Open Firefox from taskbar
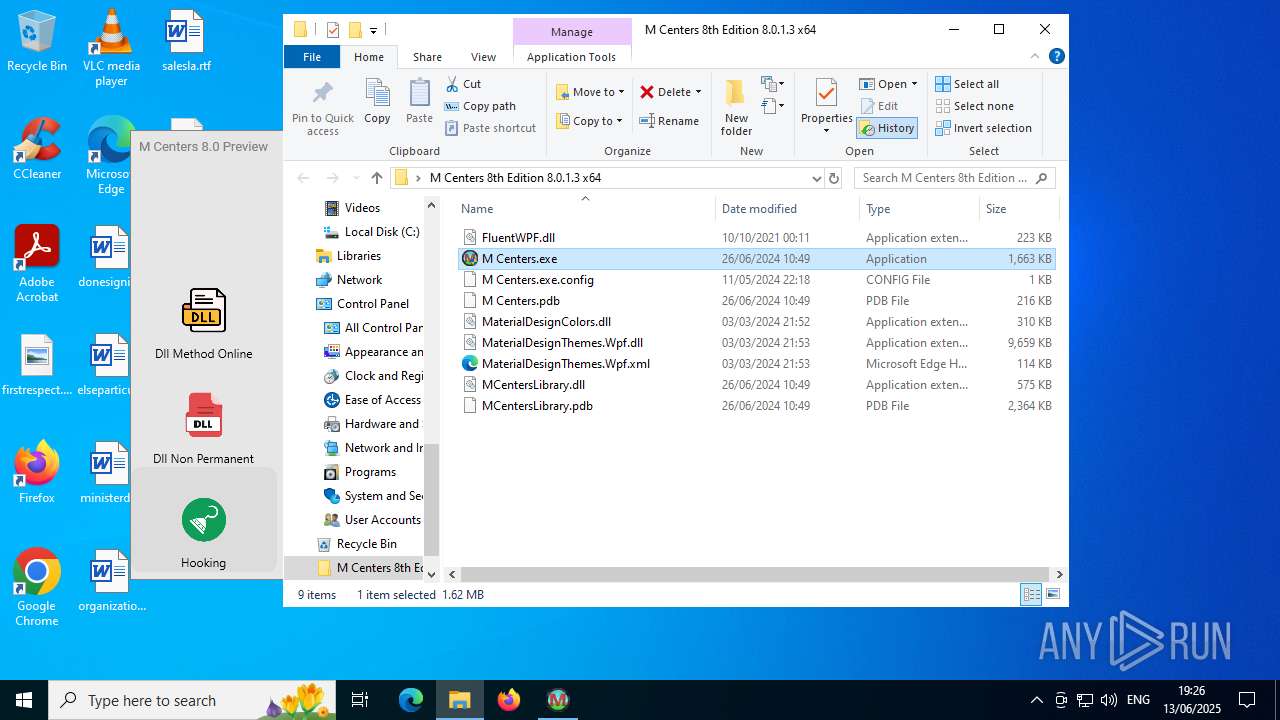This screenshot has width=1280, height=720. [x=509, y=700]
